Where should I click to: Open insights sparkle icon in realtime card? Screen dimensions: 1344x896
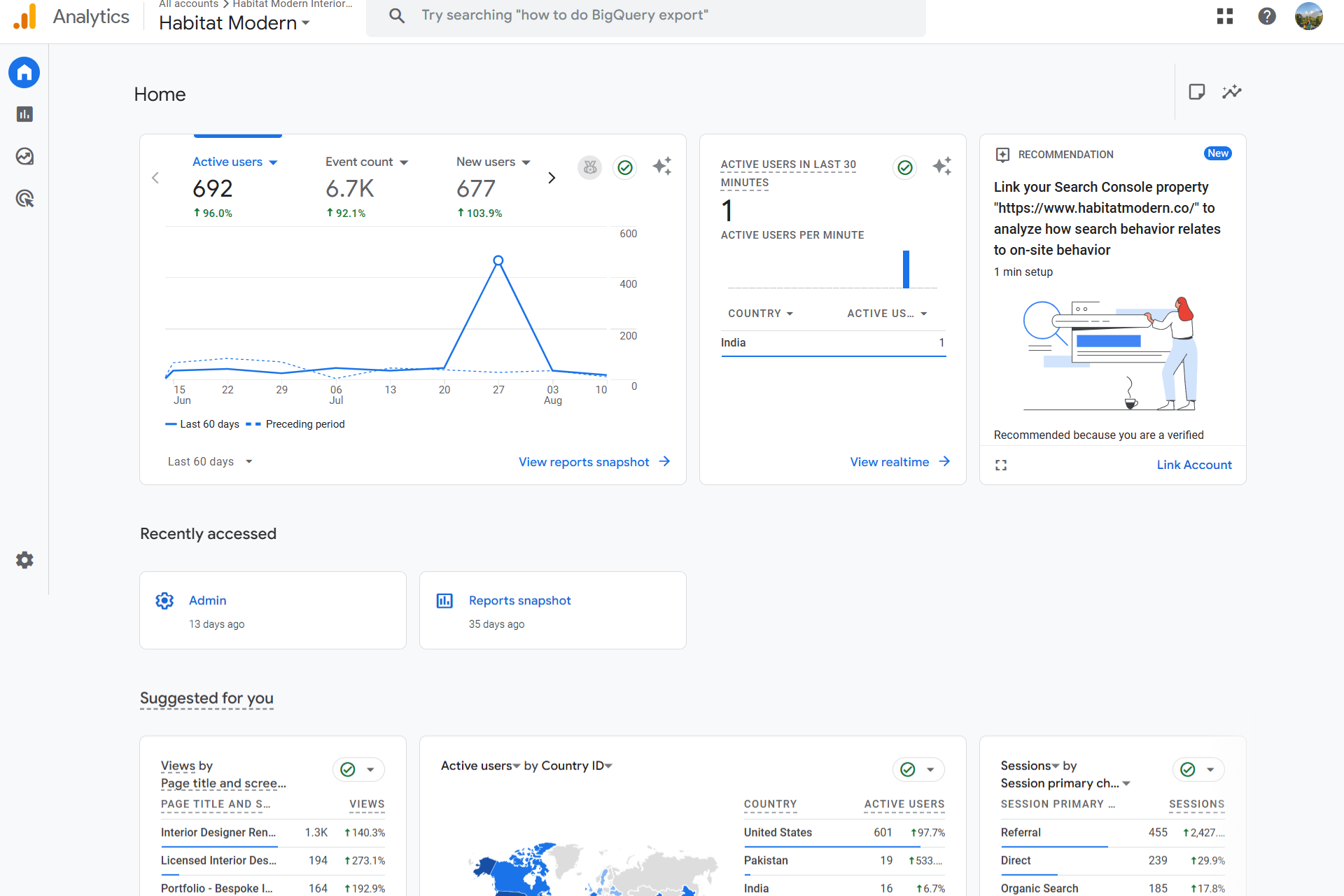tap(942, 167)
